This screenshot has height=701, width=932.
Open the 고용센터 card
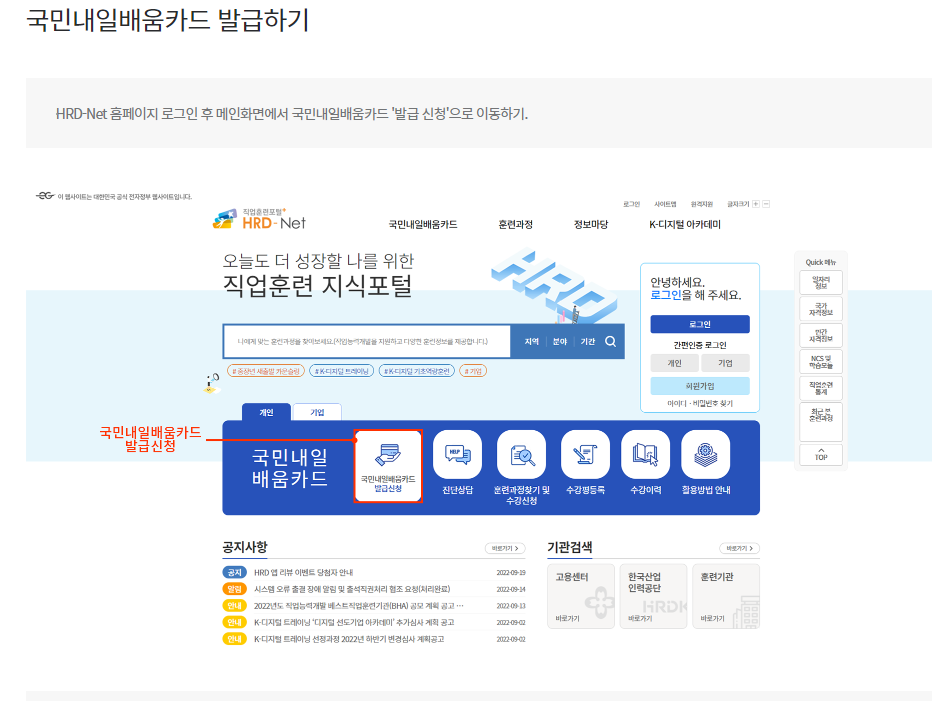pos(581,596)
